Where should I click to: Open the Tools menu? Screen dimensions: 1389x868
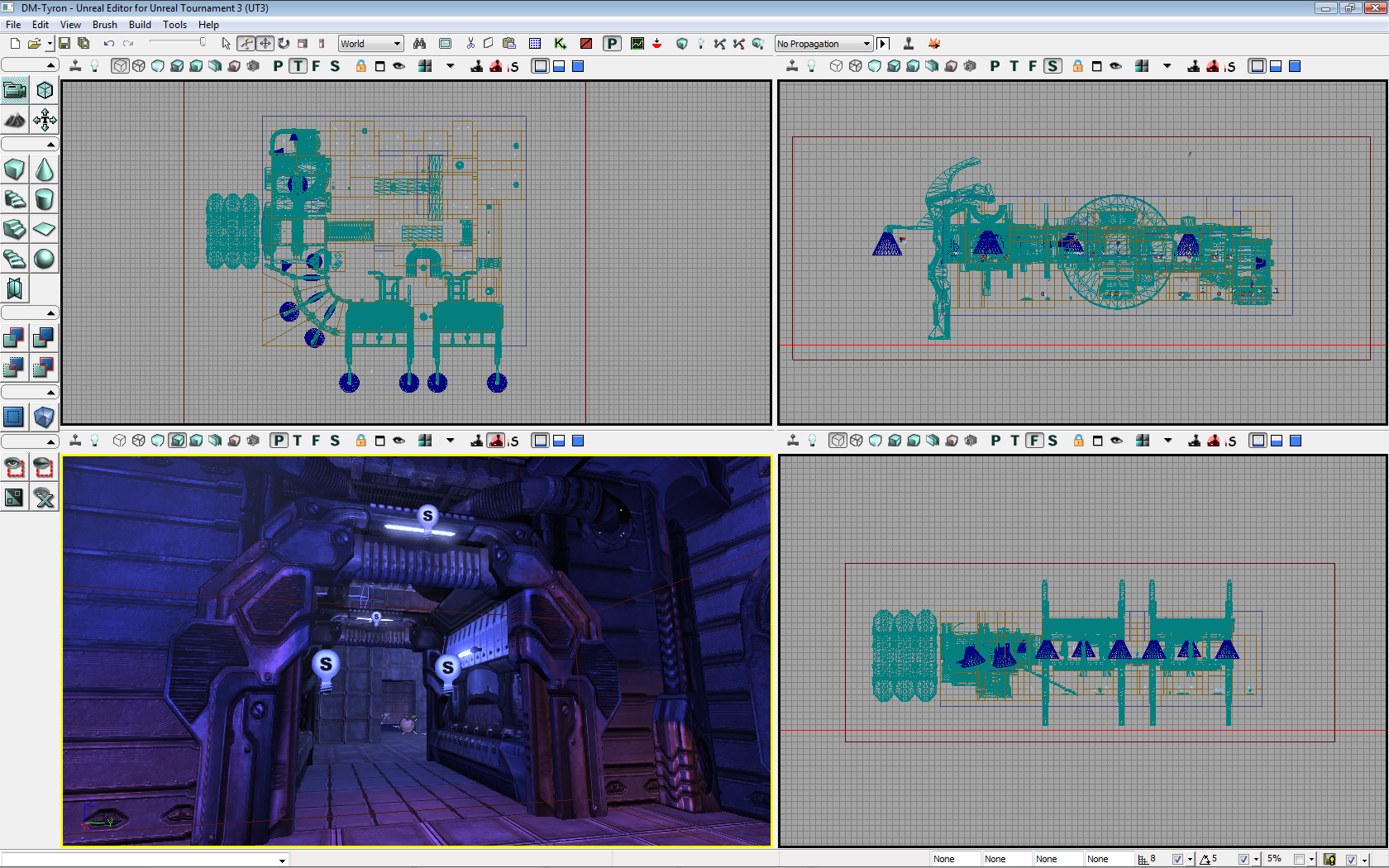(x=174, y=25)
